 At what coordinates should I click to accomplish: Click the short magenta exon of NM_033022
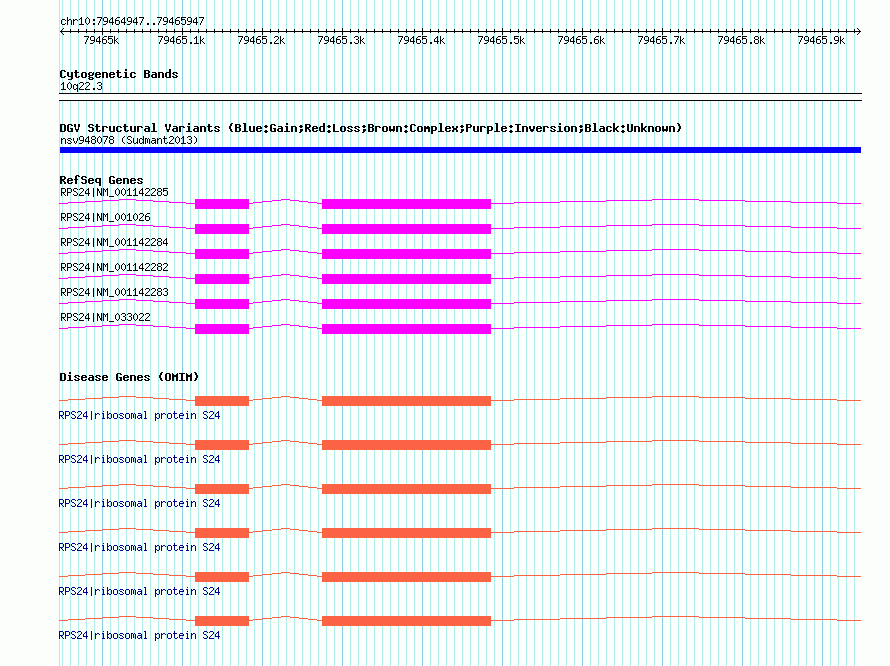pos(222,329)
